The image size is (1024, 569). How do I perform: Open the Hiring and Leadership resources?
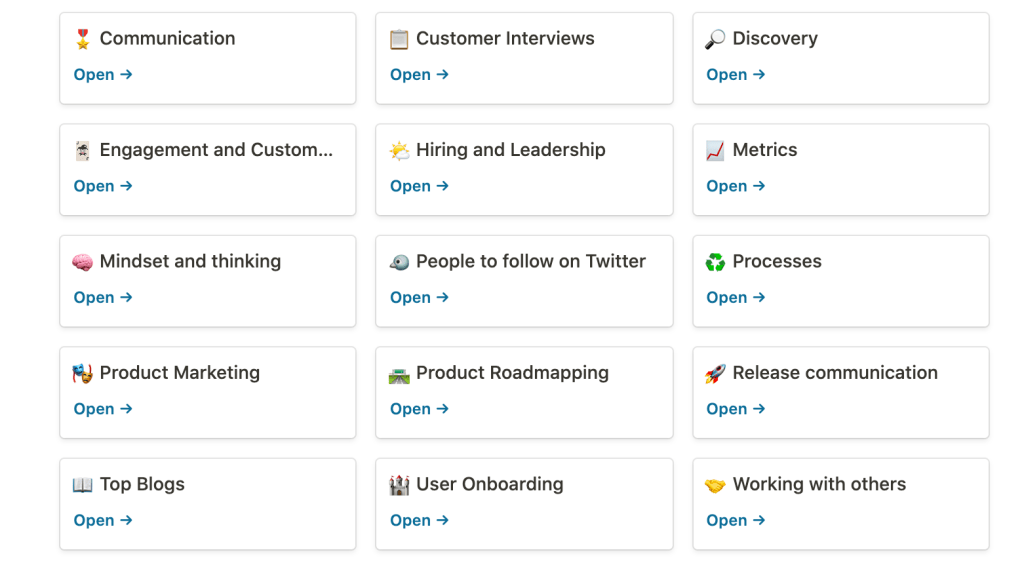[419, 186]
